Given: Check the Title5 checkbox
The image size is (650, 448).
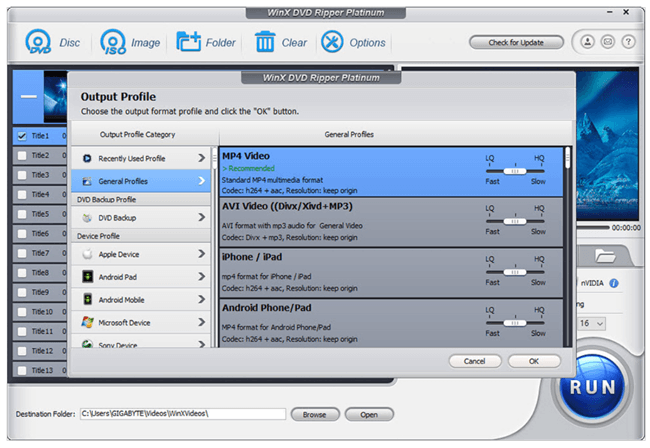Looking at the screenshot, I should pyautogui.click(x=22, y=214).
